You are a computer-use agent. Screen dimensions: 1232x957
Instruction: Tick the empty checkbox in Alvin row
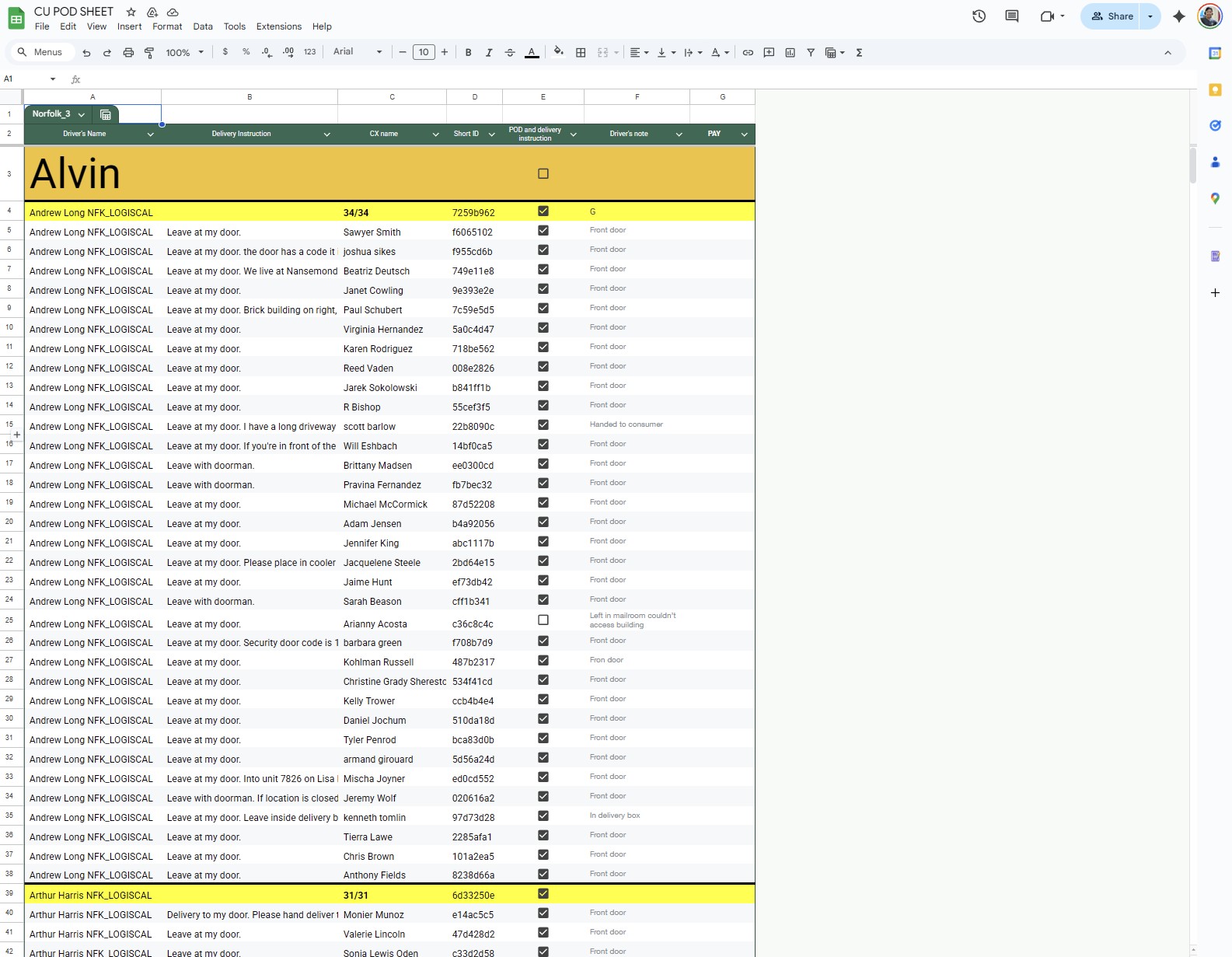543,174
